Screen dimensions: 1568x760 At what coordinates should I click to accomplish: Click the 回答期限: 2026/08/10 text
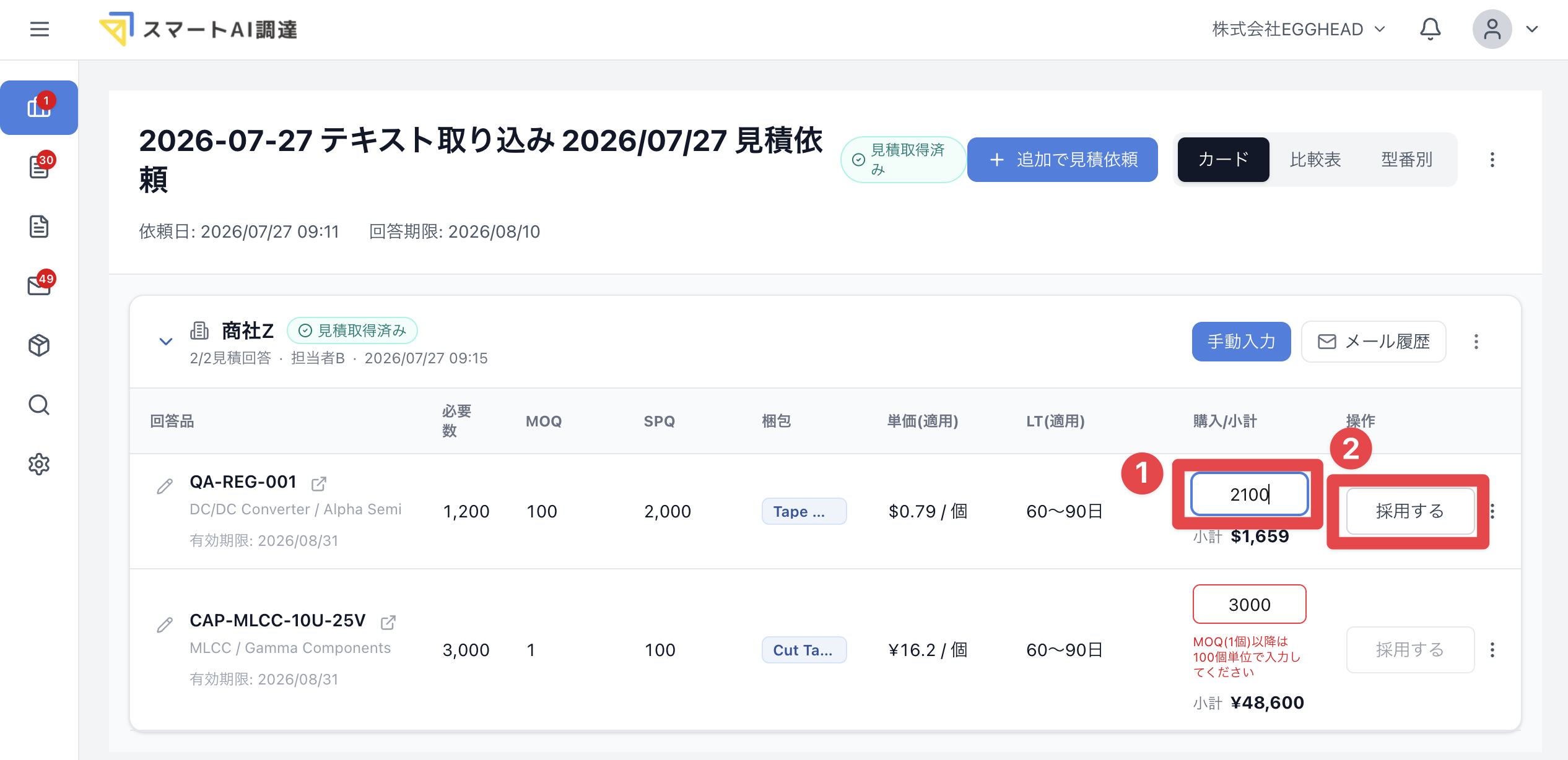tap(455, 231)
